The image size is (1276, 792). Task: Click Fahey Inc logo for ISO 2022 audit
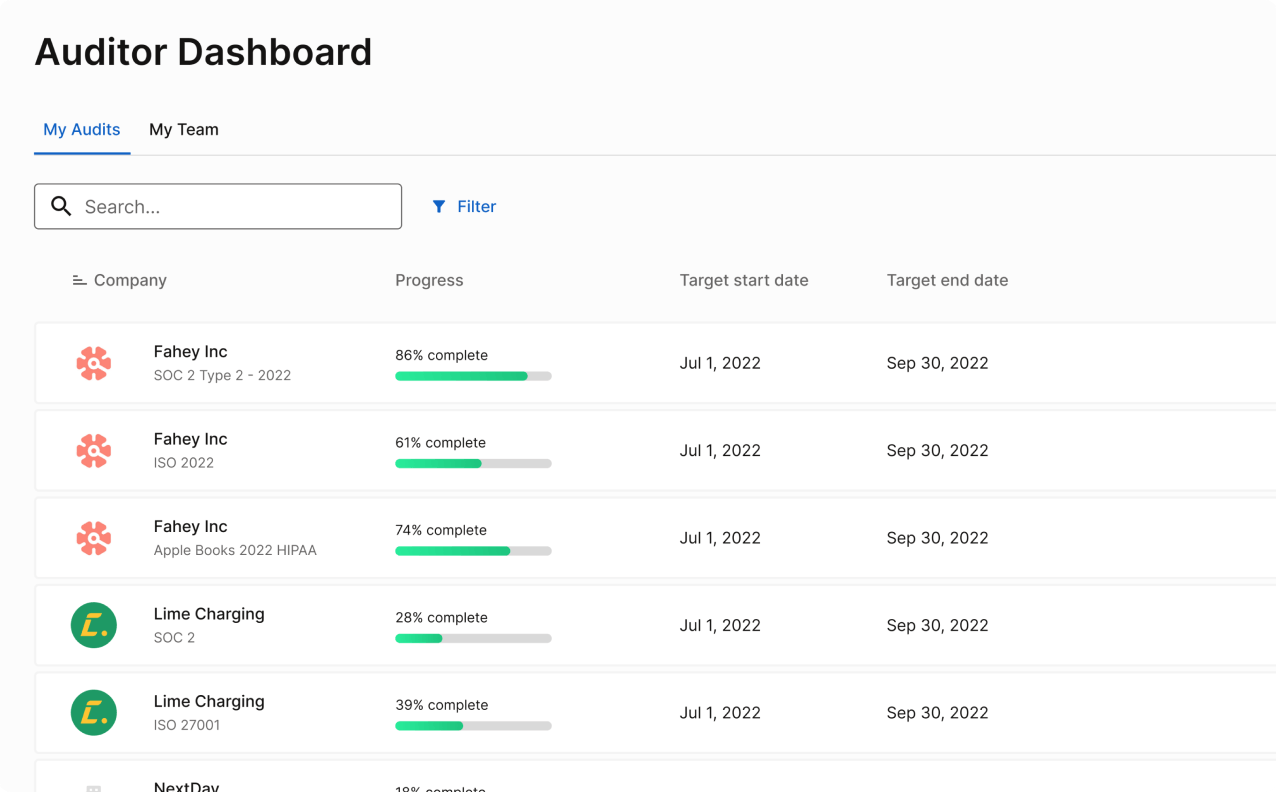94,451
